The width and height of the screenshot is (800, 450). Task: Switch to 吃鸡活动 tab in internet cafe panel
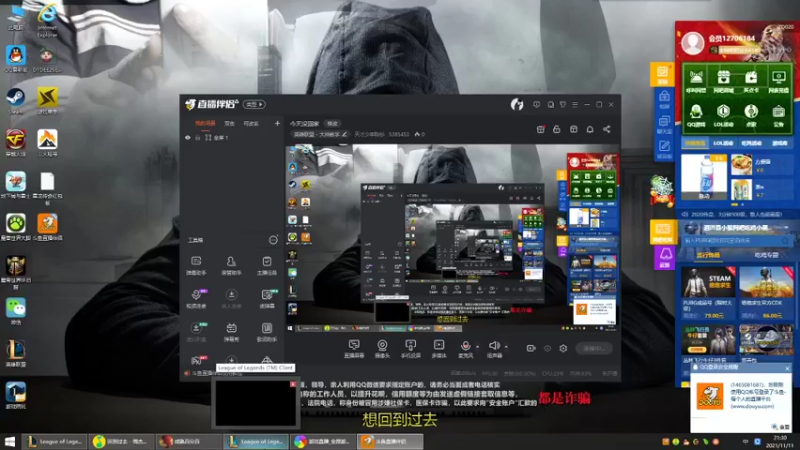click(752, 143)
